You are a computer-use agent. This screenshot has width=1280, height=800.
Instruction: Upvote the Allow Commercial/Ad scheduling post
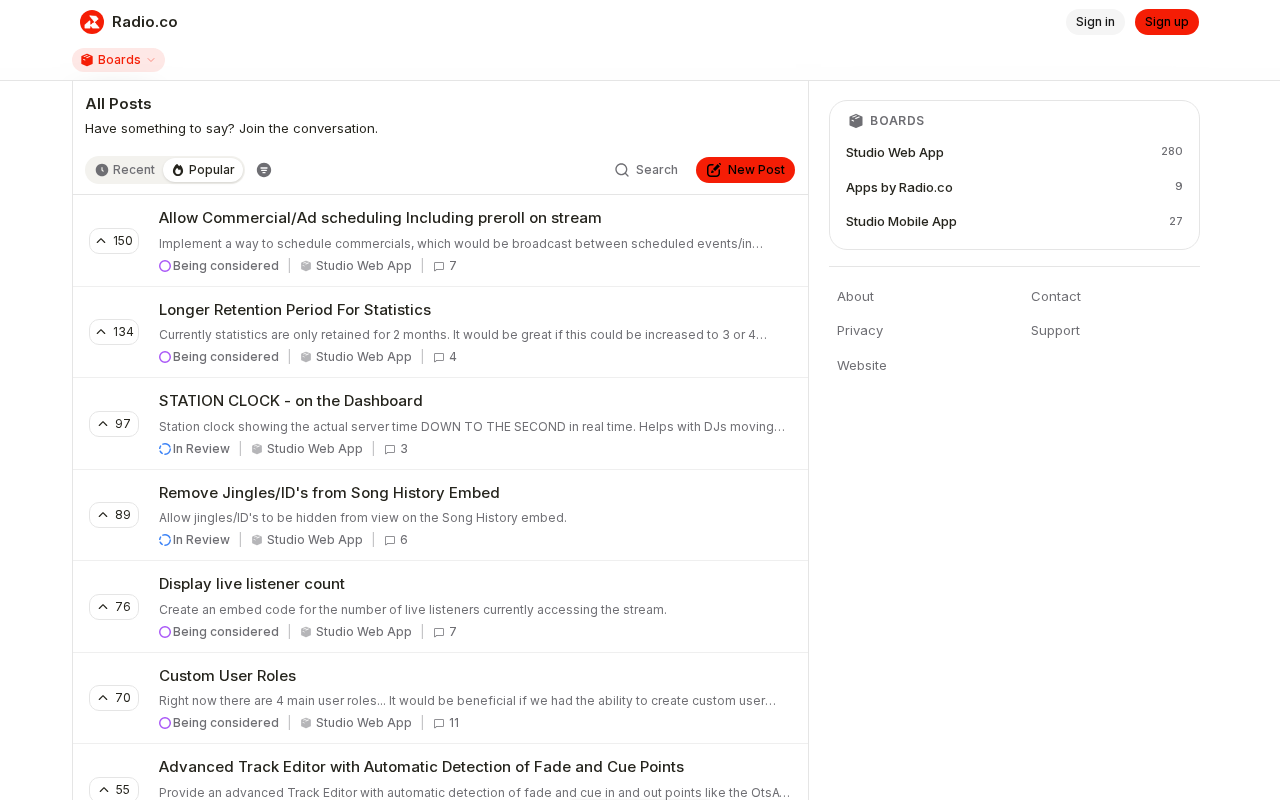tap(114, 241)
